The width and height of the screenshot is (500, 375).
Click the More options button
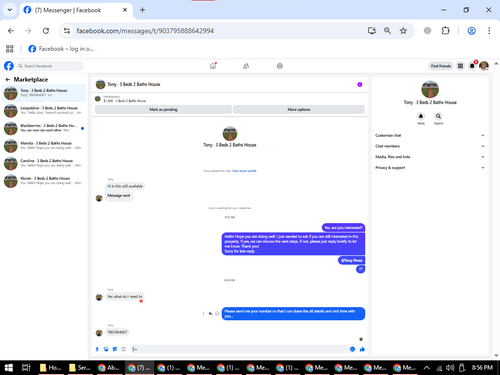(299, 109)
